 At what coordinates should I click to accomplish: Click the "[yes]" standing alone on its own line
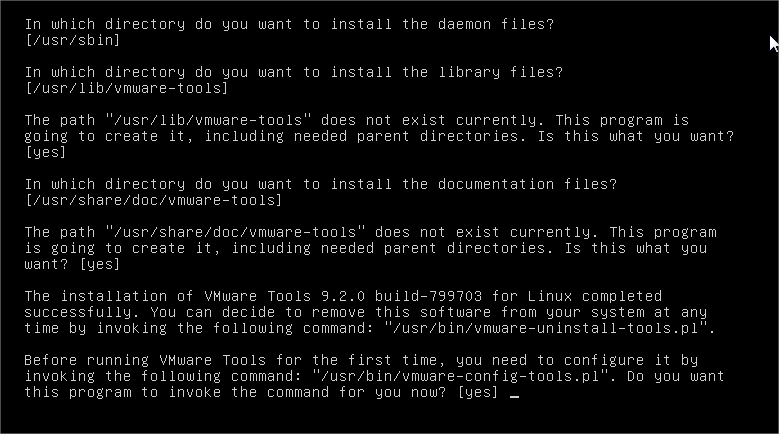pos(45,152)
